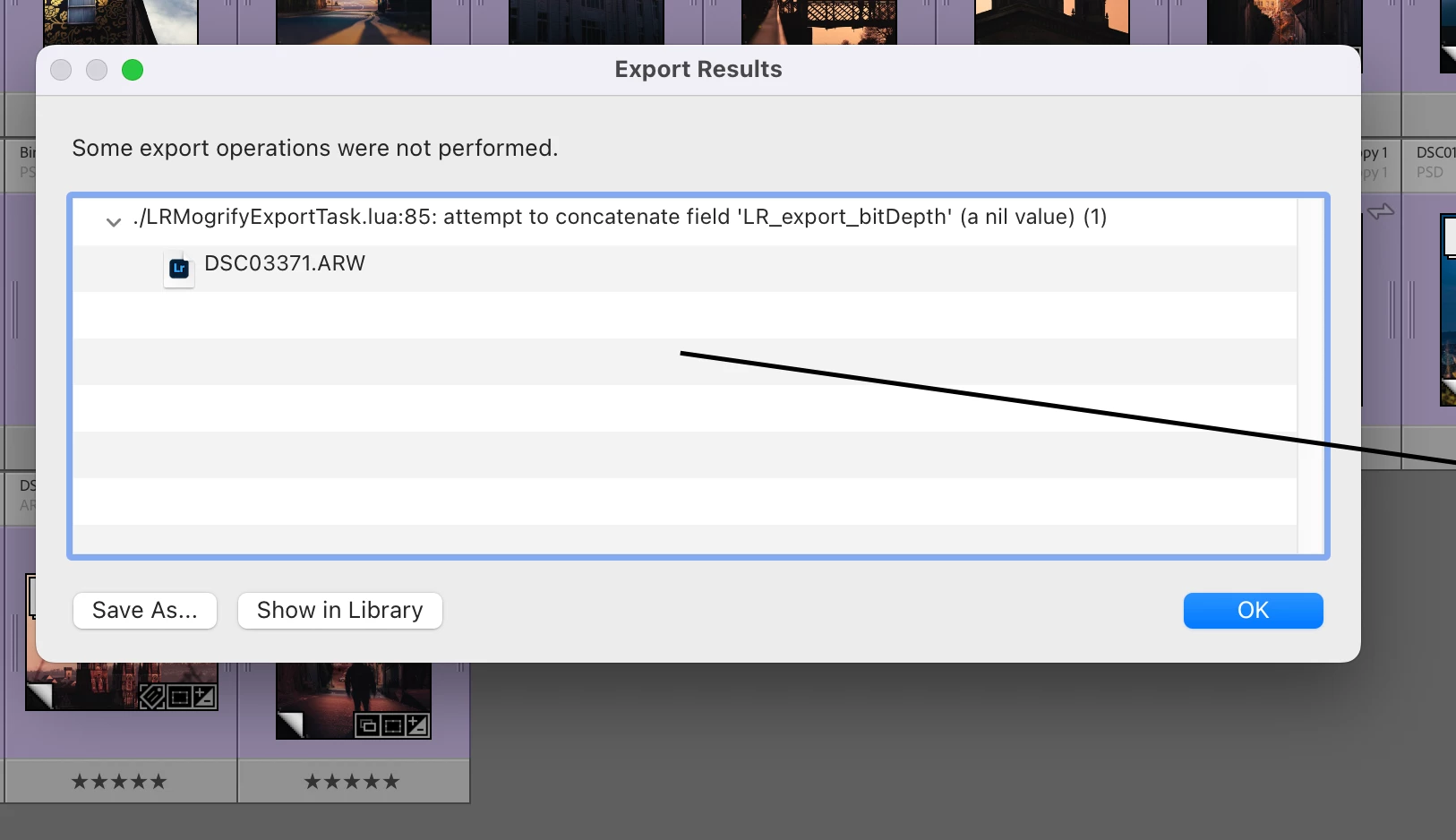Click keyword tag badge on cathedral thumbnail

coord(152,697)
